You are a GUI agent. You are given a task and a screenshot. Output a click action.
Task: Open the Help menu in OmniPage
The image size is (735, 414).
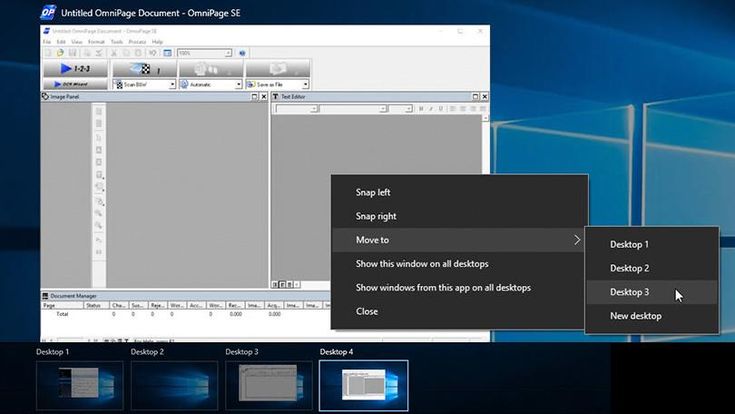tap(157, 42)
